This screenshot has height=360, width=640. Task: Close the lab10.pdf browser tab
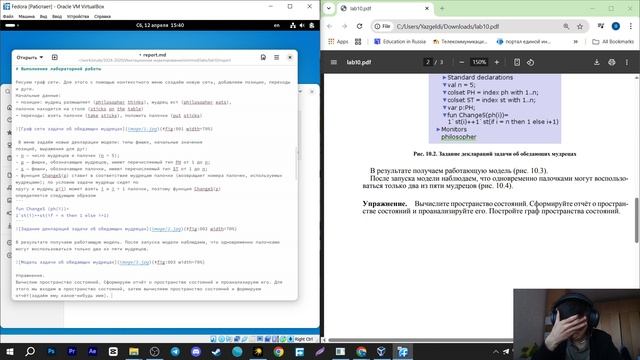tap(427, 8)
